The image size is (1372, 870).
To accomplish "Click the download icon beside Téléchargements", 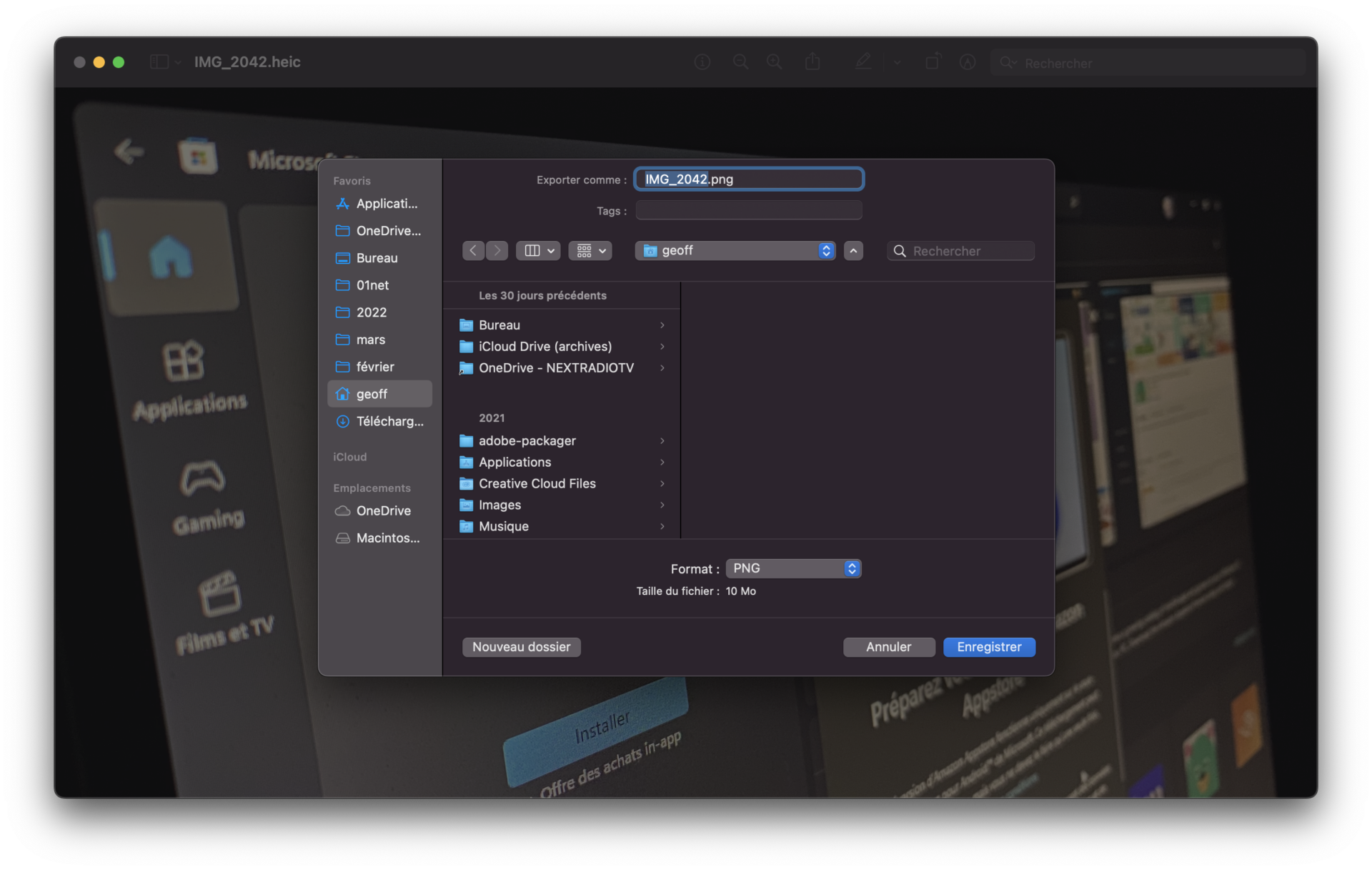I will click(x=343, y=421).
